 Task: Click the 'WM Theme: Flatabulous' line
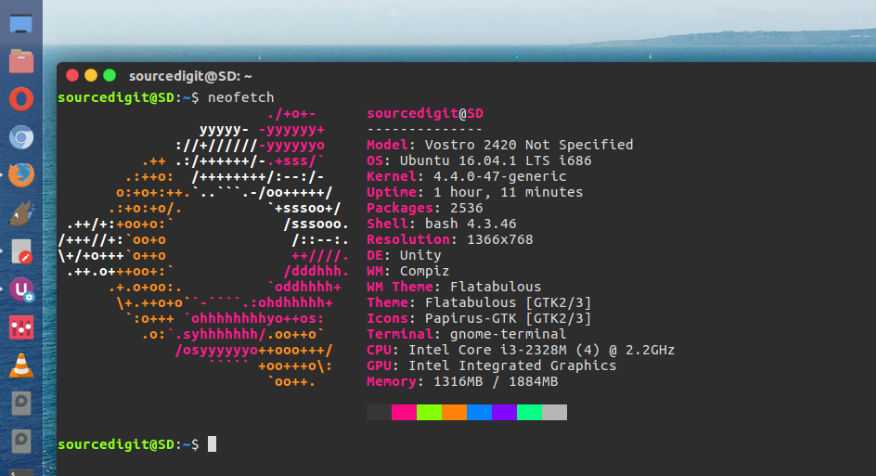click(x=454, y=287)
